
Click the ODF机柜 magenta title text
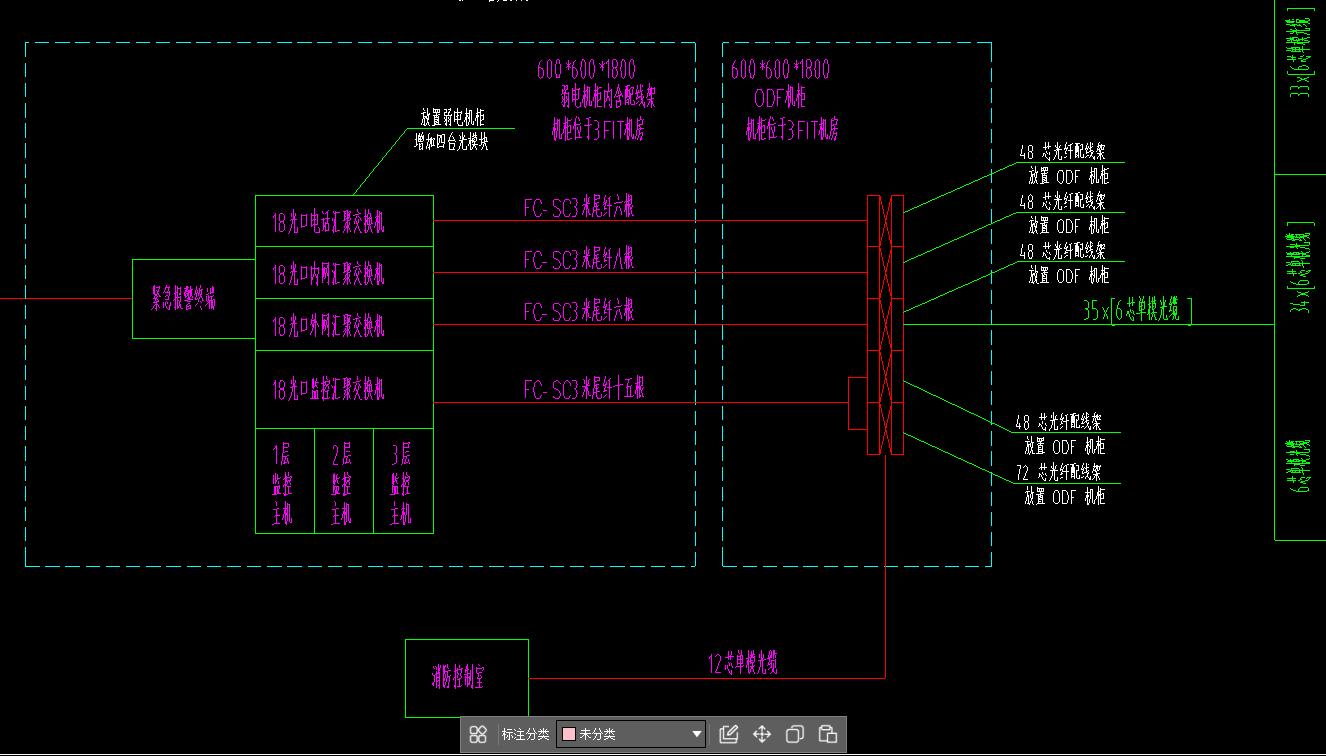pos(780,98)
